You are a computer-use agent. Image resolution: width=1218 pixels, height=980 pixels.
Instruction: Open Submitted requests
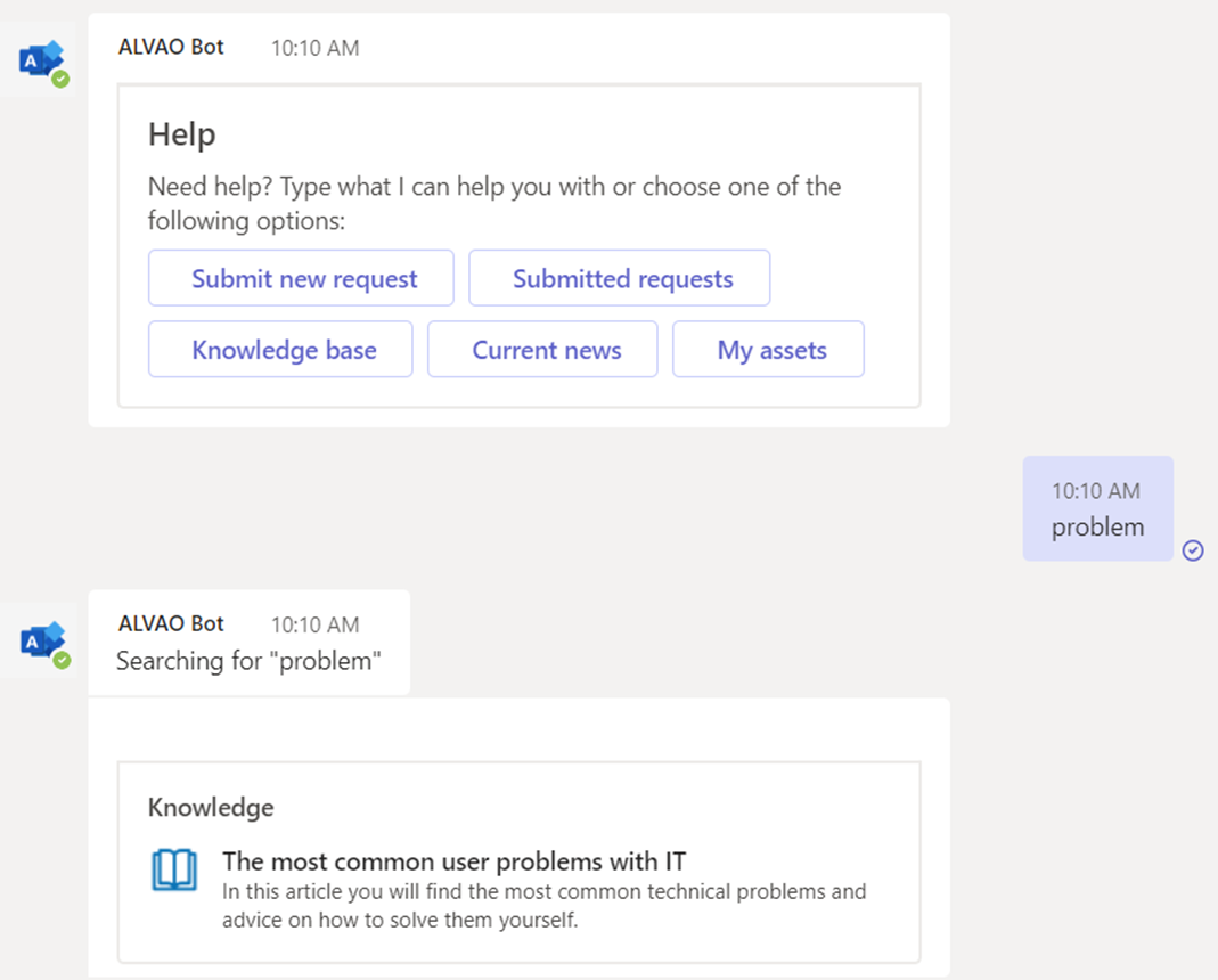coord(619,278)
